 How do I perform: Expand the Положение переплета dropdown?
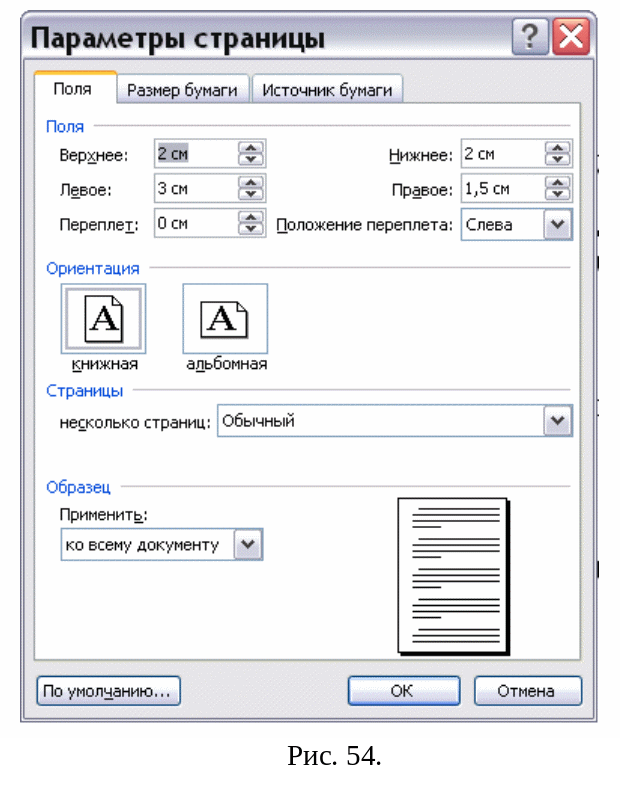(558, 225)
